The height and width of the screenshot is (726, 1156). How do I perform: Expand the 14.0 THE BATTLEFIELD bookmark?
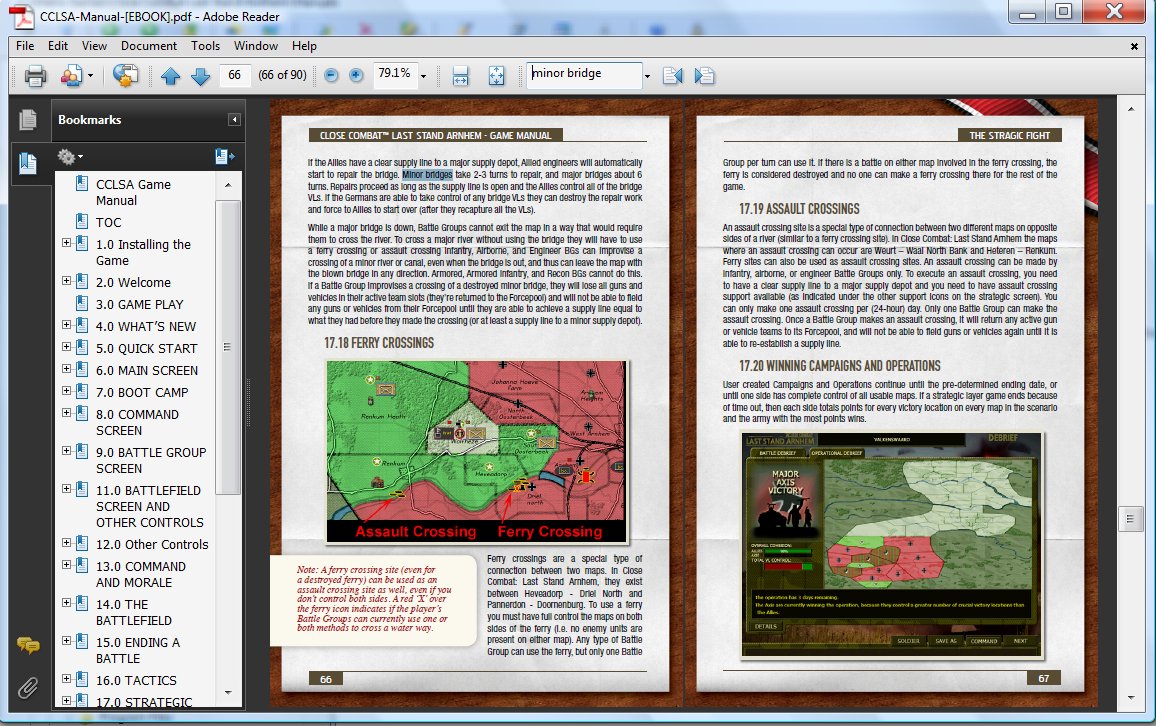pyautogui.click(x=66, y=603)
